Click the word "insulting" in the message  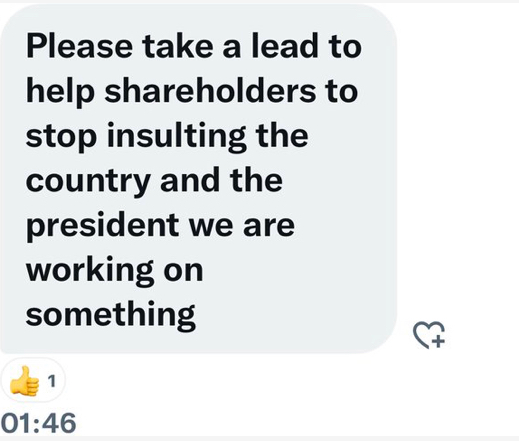[176, 136]
